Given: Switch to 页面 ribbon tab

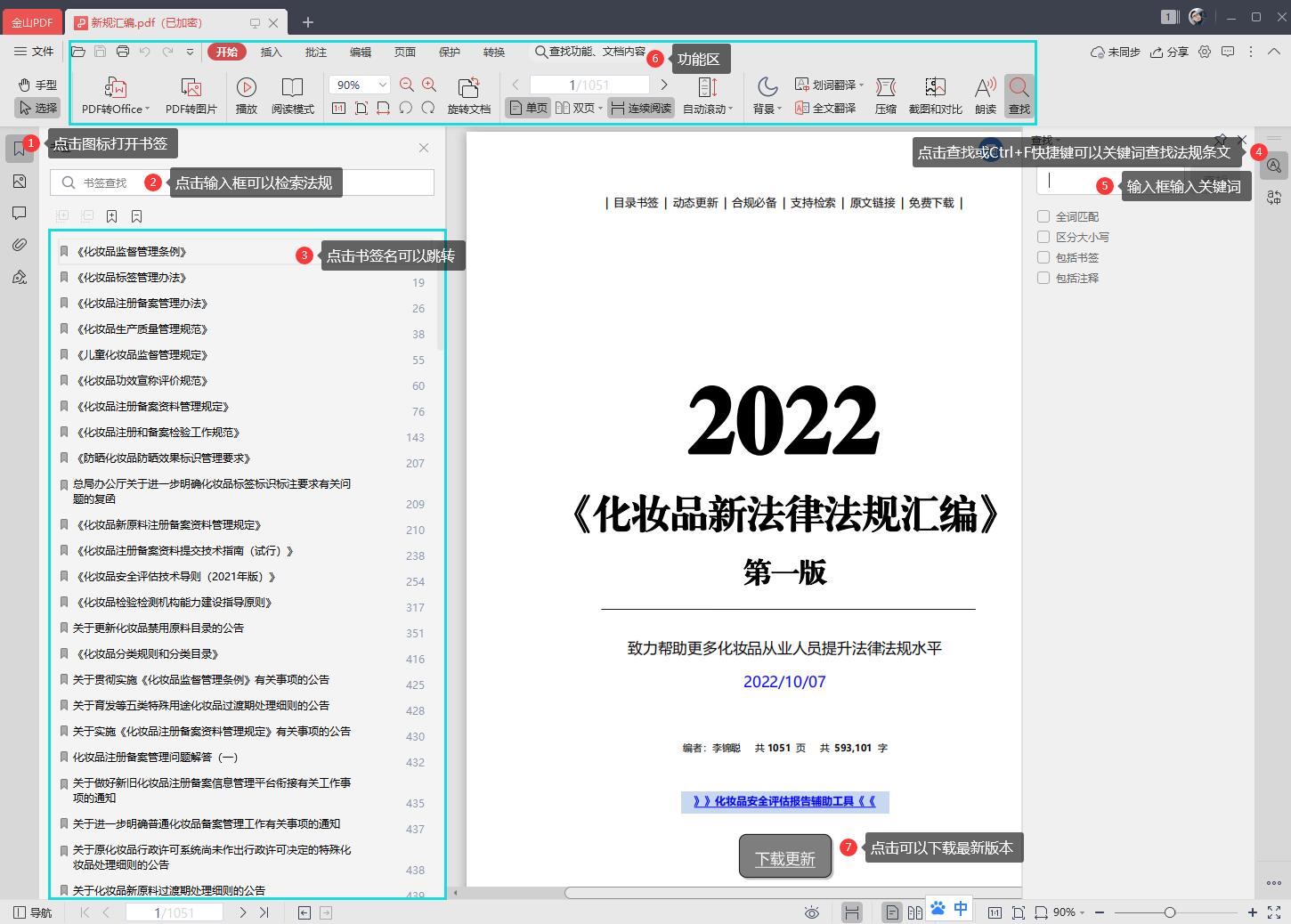Looking at the screenshot, I should [404, 52].
